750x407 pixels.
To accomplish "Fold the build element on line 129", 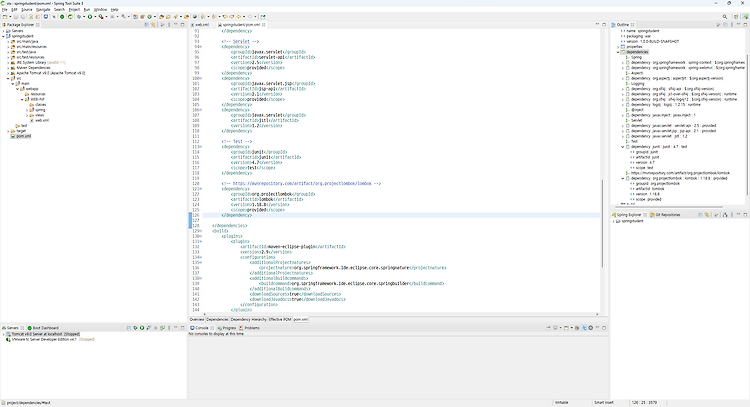I will click(201, 231).
